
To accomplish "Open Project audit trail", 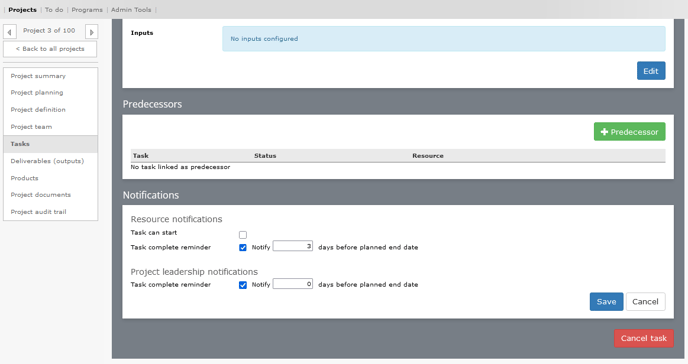I will (x=39, y=212).
